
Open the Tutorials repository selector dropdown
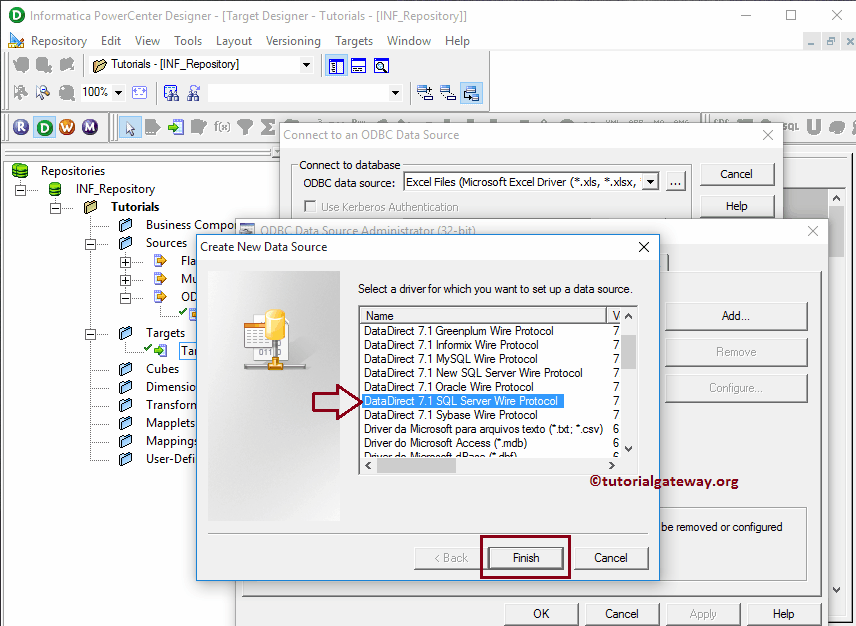click(x=306, y=64)
